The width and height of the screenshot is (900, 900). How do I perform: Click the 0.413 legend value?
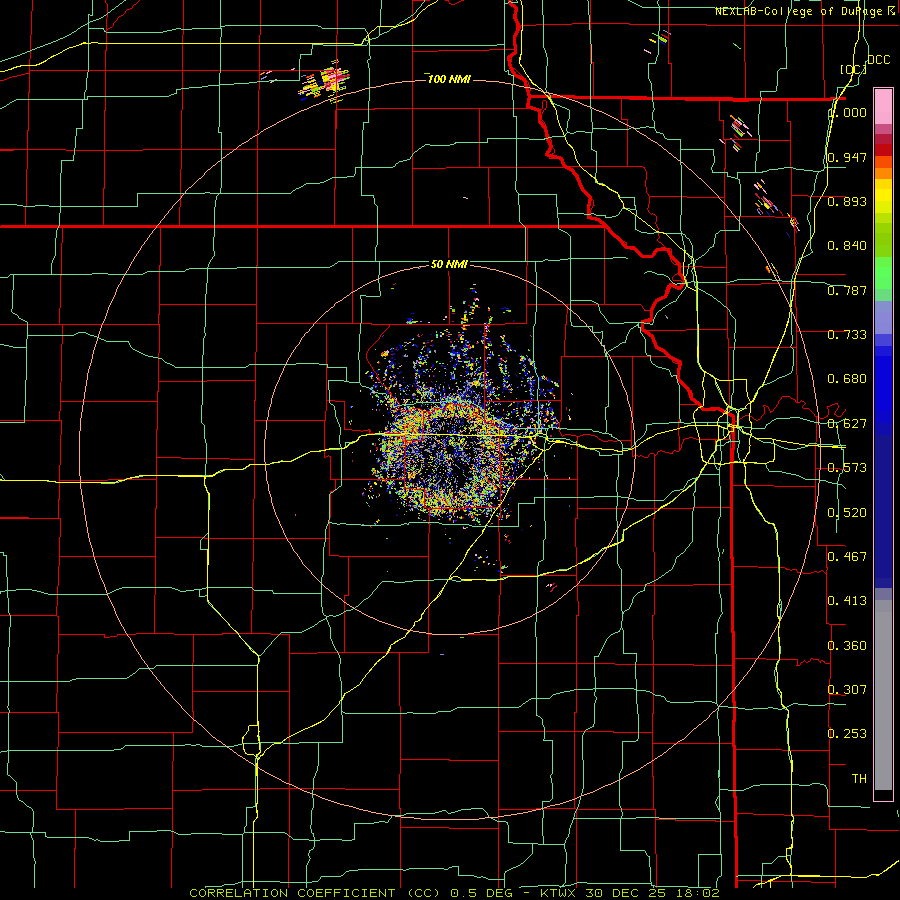coord(847,601)
